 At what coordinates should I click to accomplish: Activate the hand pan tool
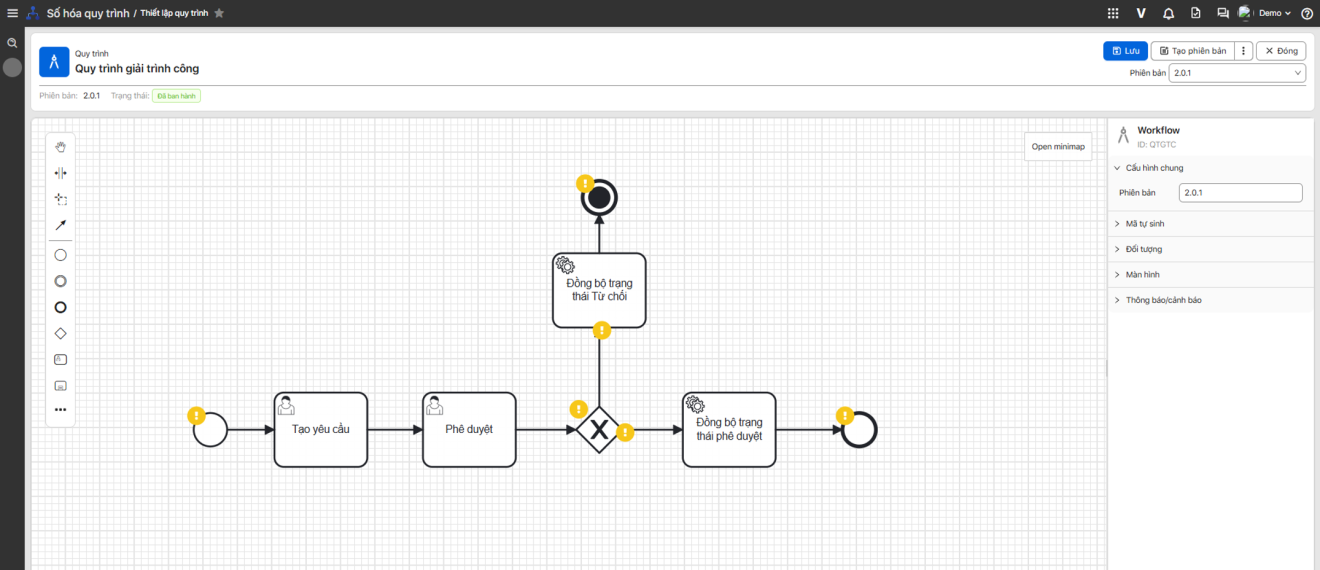pos(60,147)
